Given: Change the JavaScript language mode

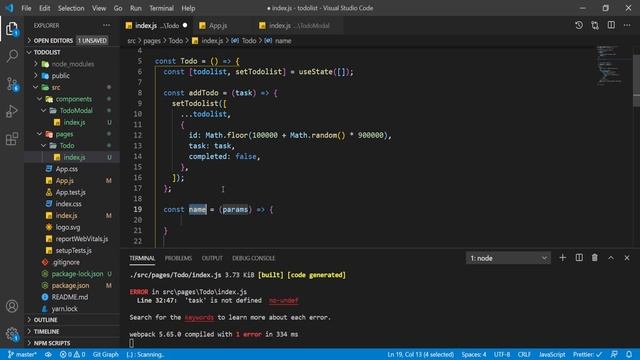Looking at the screenshot, I should tap(552, 354).
